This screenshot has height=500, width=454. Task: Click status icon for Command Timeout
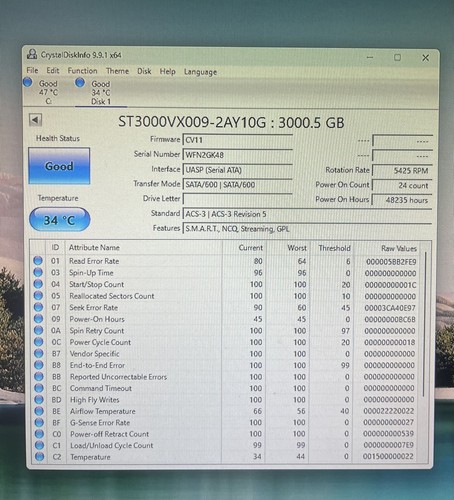click(39, 388)
